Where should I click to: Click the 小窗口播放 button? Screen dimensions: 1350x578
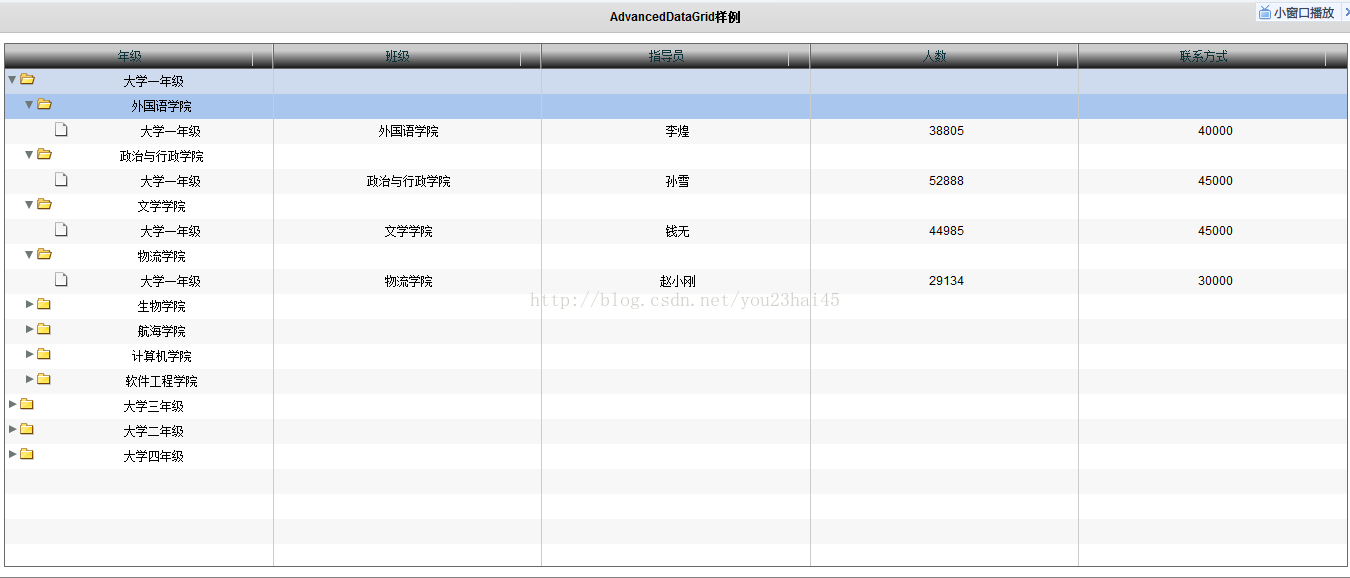pyautogui.click(x=1297, y=13)
